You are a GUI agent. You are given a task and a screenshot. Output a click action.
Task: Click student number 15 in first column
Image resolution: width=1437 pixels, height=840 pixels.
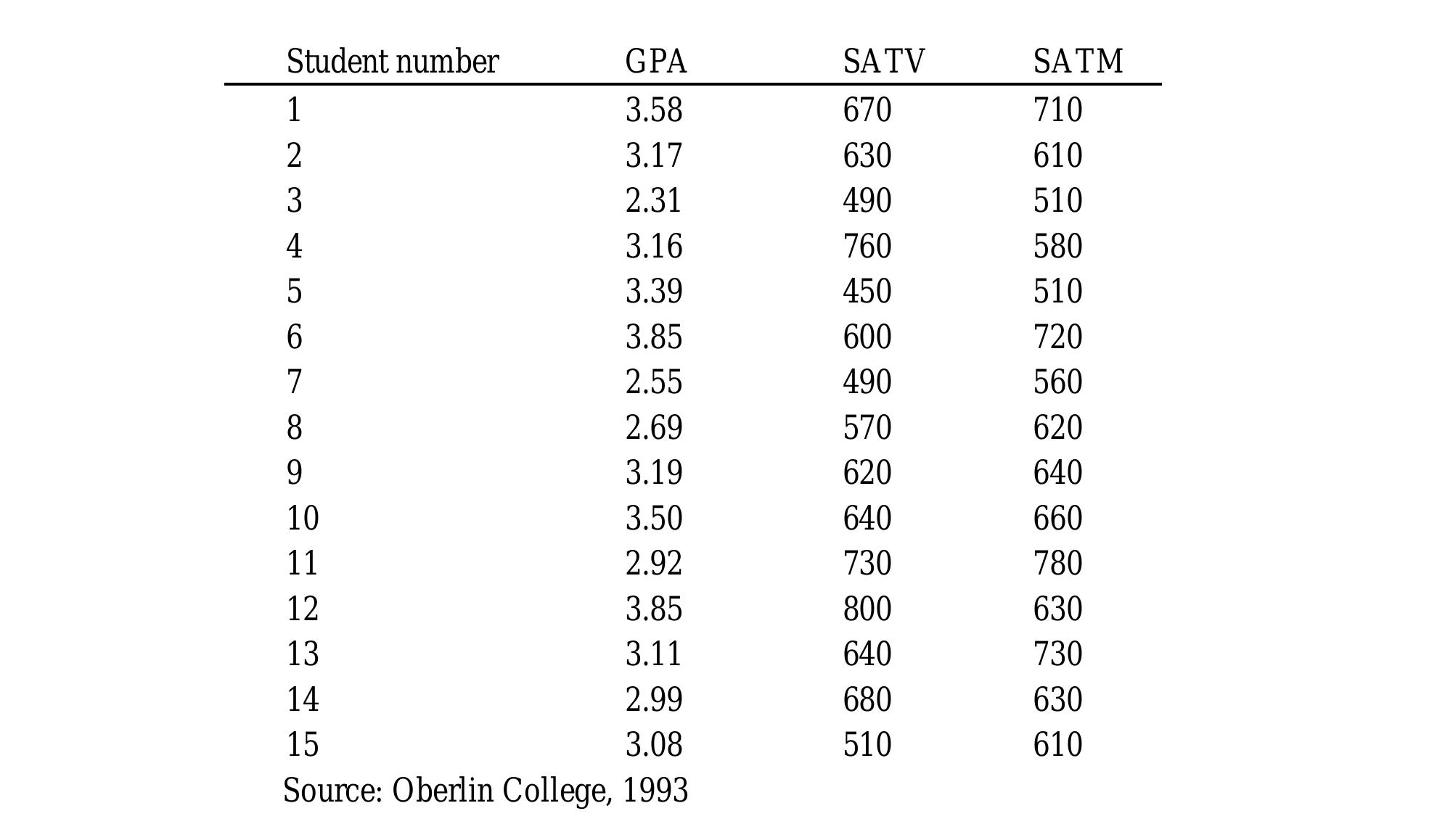point(303,745)
